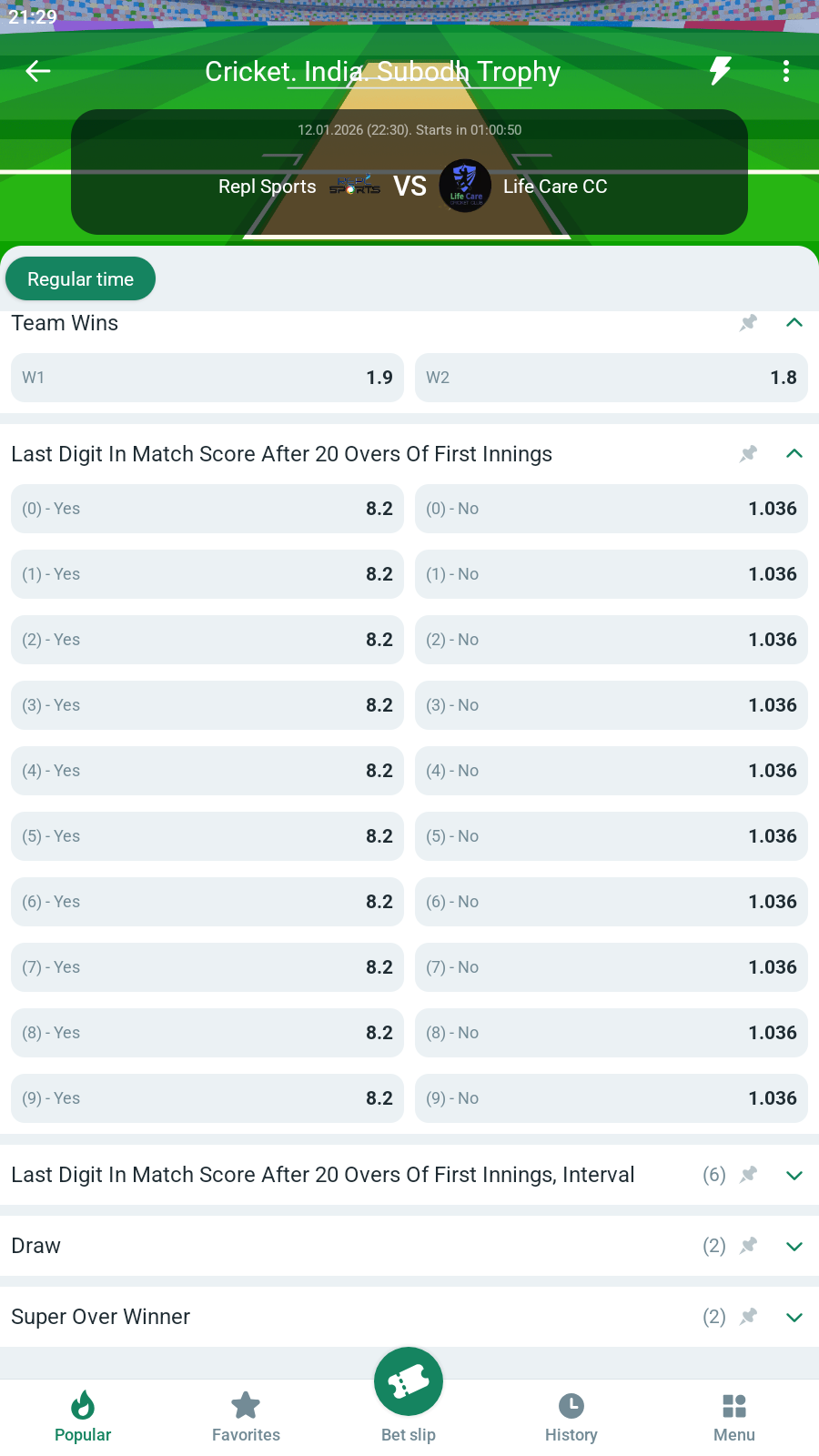Pin the Team Wins market
Viewport: 819px width, 1456px height.
tap(748, 323)
